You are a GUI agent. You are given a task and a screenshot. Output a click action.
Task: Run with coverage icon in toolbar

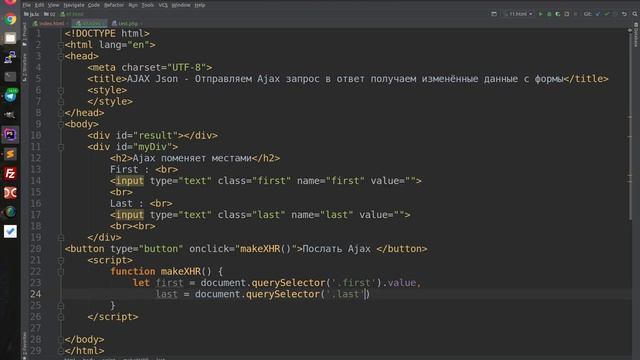tap(558, 14)
